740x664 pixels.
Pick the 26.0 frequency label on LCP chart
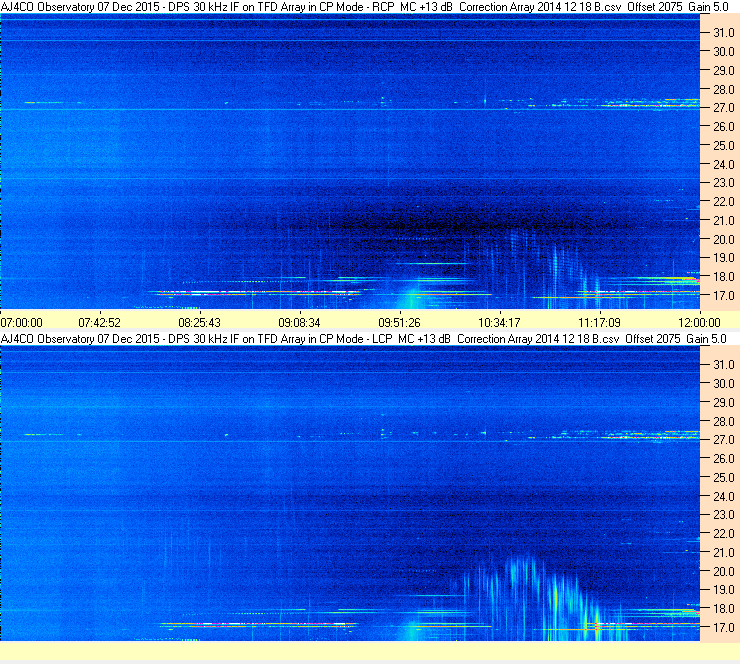pos(723,459)
